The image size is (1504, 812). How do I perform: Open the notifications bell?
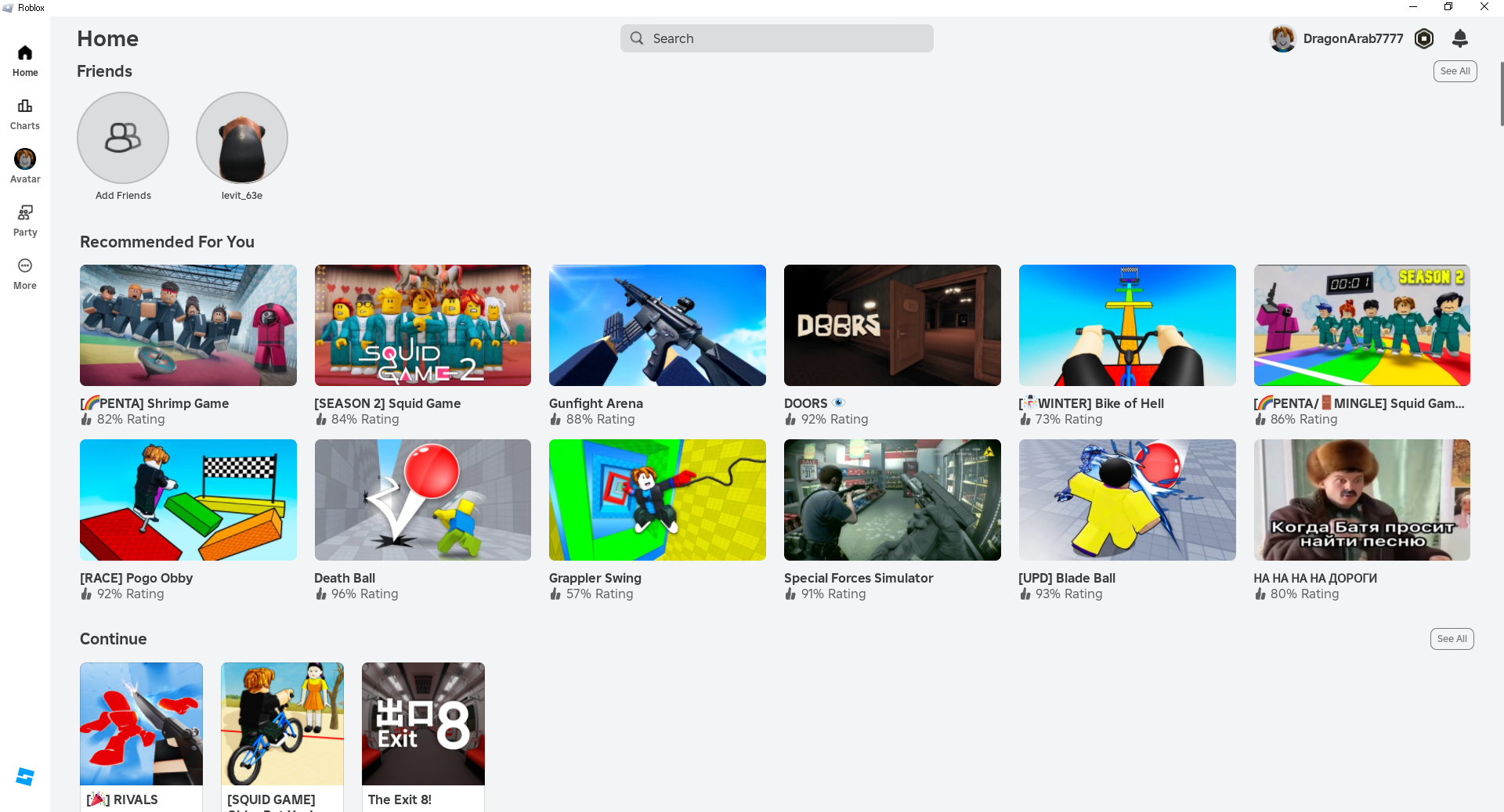coord(1460,38)
